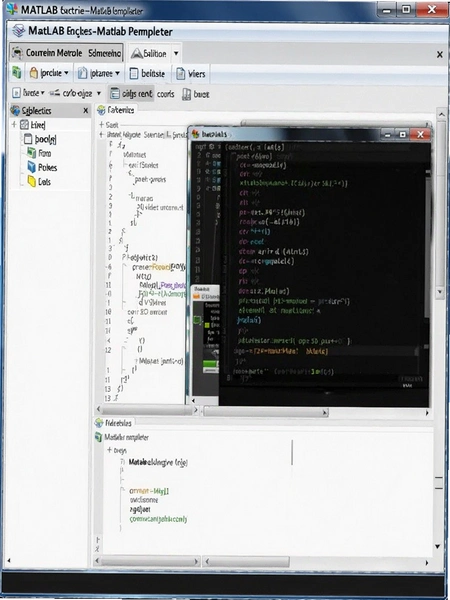Click the 'buet' toolbar icon
This screenshot has width=450, height=600.
click(x=186, y=94)
